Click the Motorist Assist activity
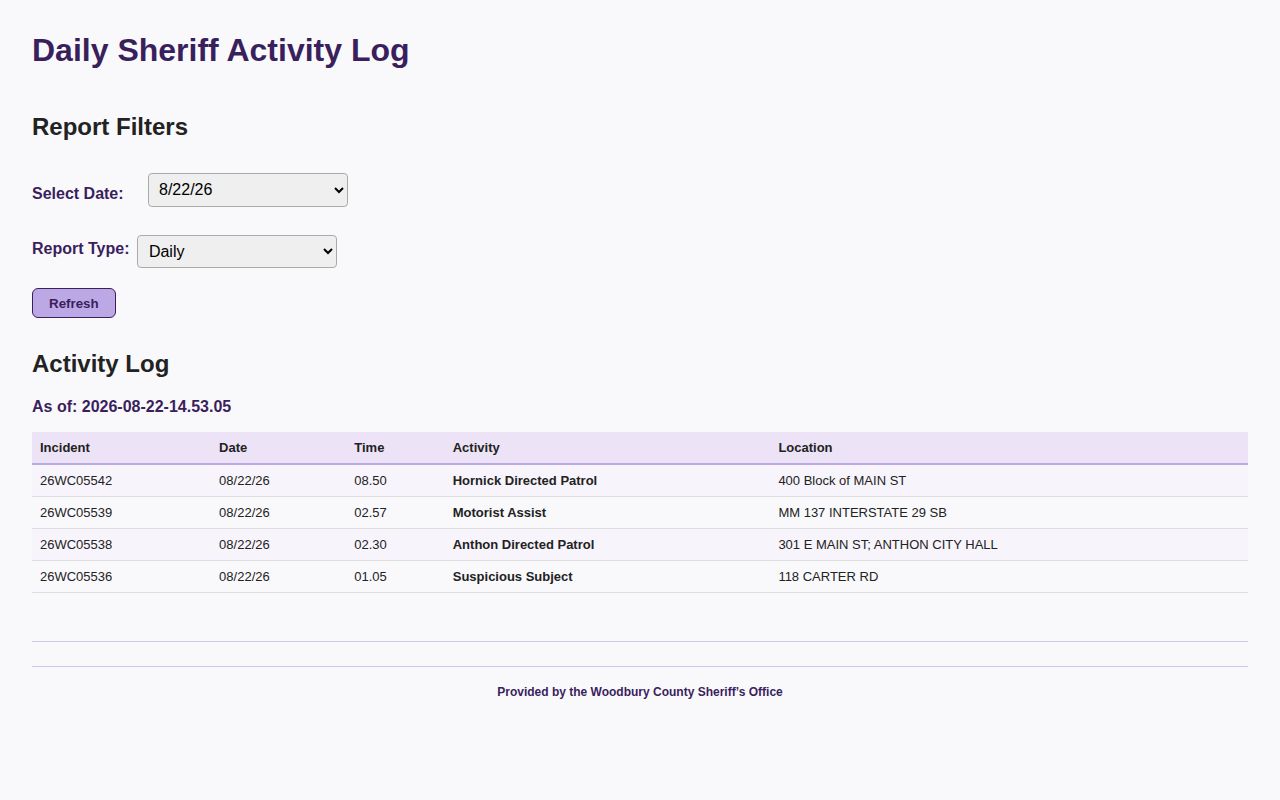This screenshot has width=1280, height=800. click(499, 513)
